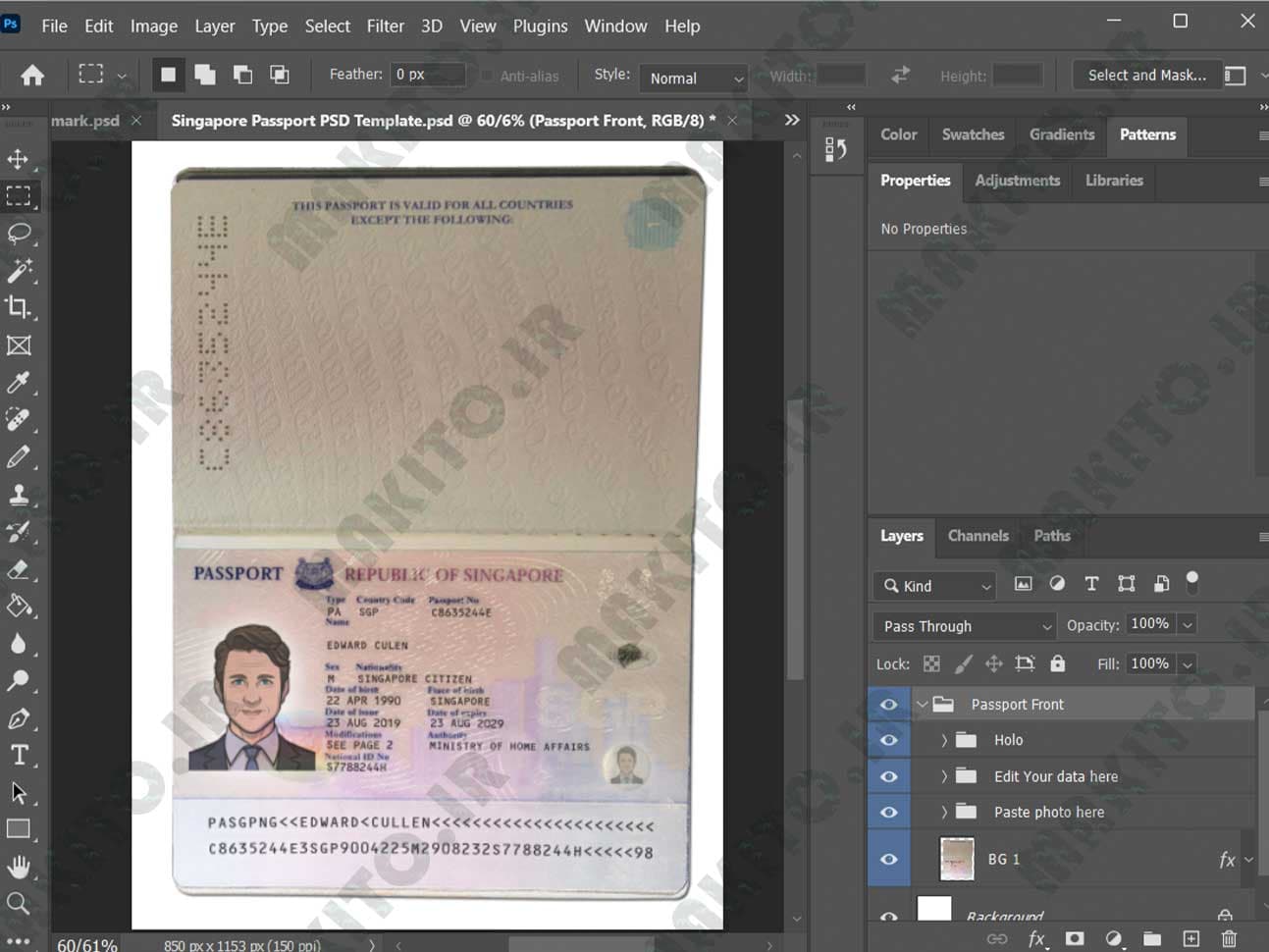
Task: Select the Path Selection tool
Action: pyautogui.click(x=18, y=792)
